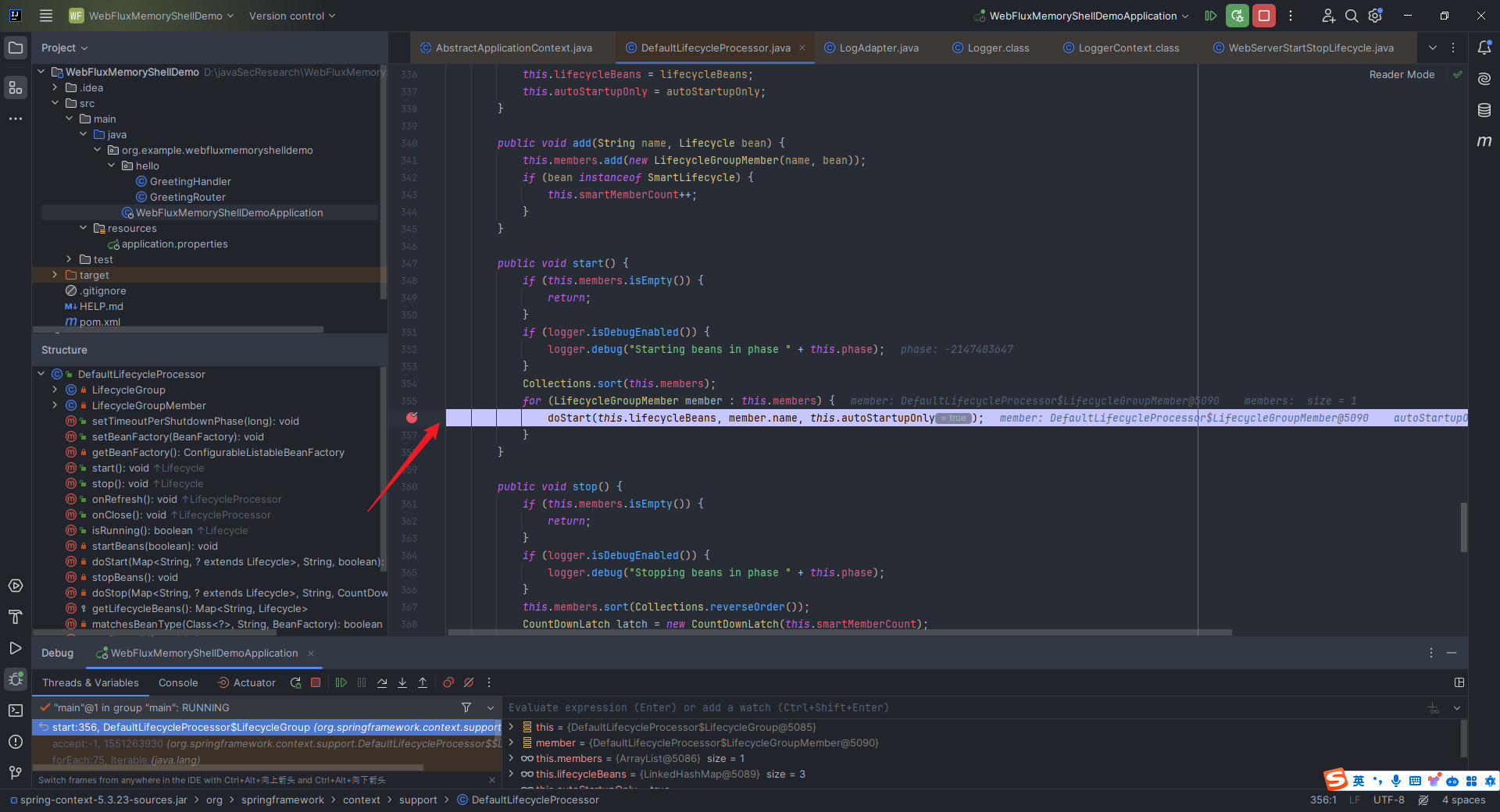Open the Services tool window

[x=16, y=586]
